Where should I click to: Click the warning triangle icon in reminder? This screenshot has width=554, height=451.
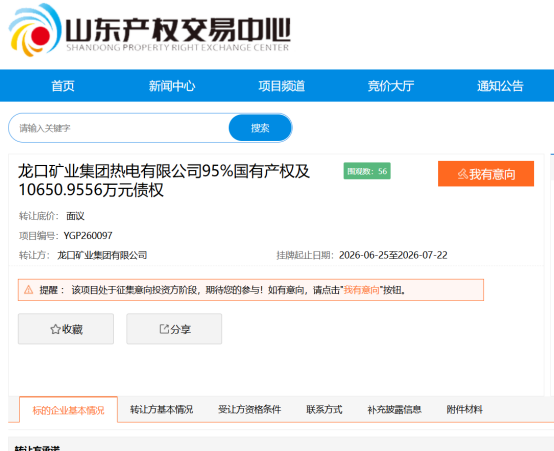click(29, 290)
